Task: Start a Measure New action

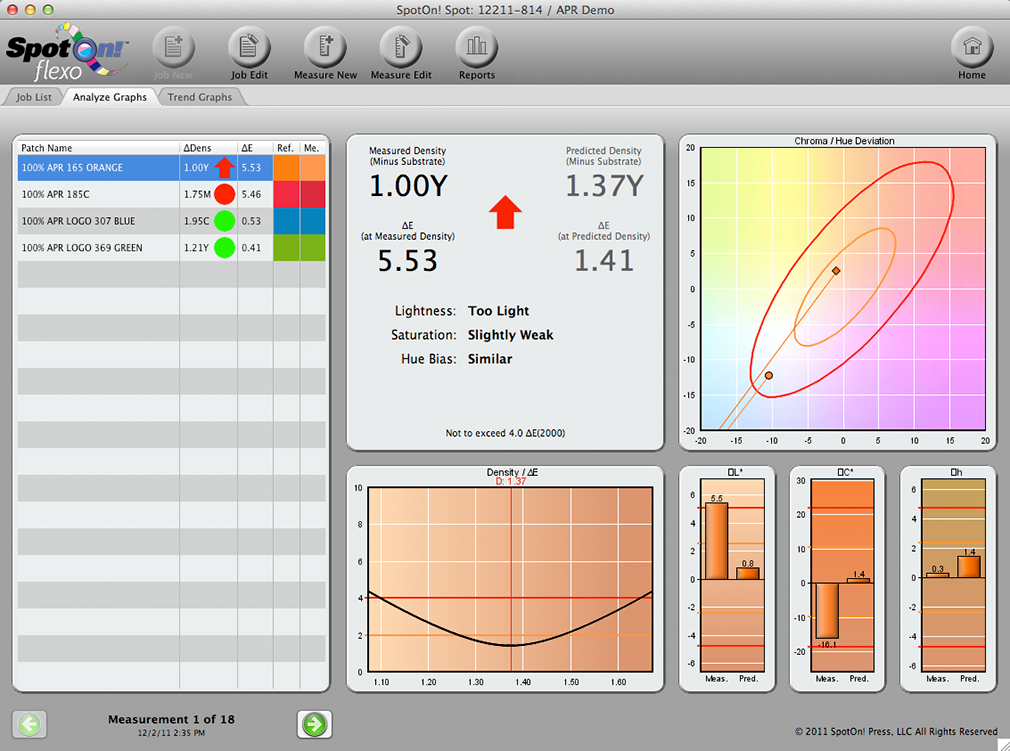Action: (x=325, y=48)
